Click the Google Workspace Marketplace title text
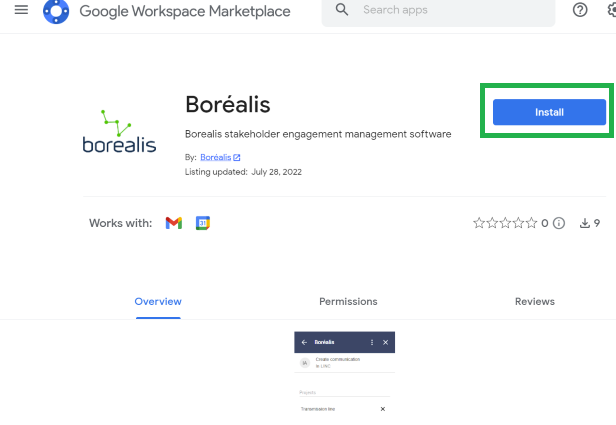The image size is (616, 425). click(185, 12)
